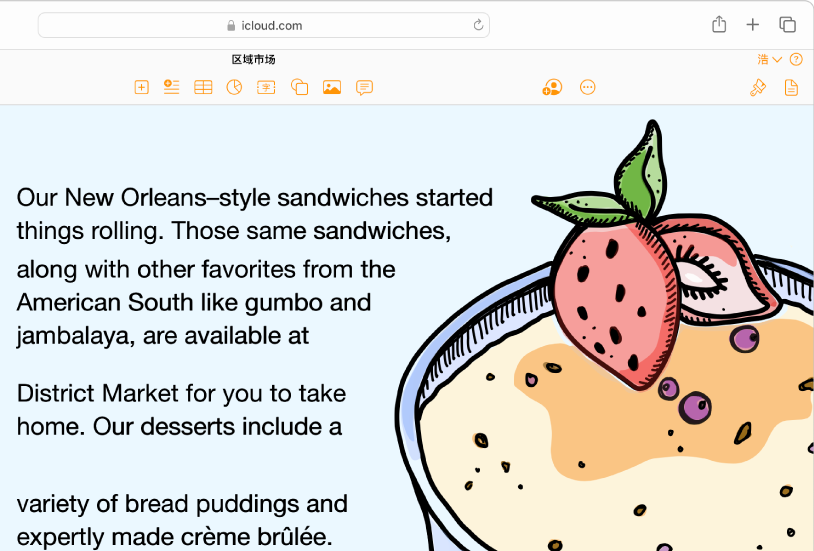Image resolution: width=814 pixels, height=551 pixels.
Task: Add a comment using the comment bubble icon
Action: 364,88
